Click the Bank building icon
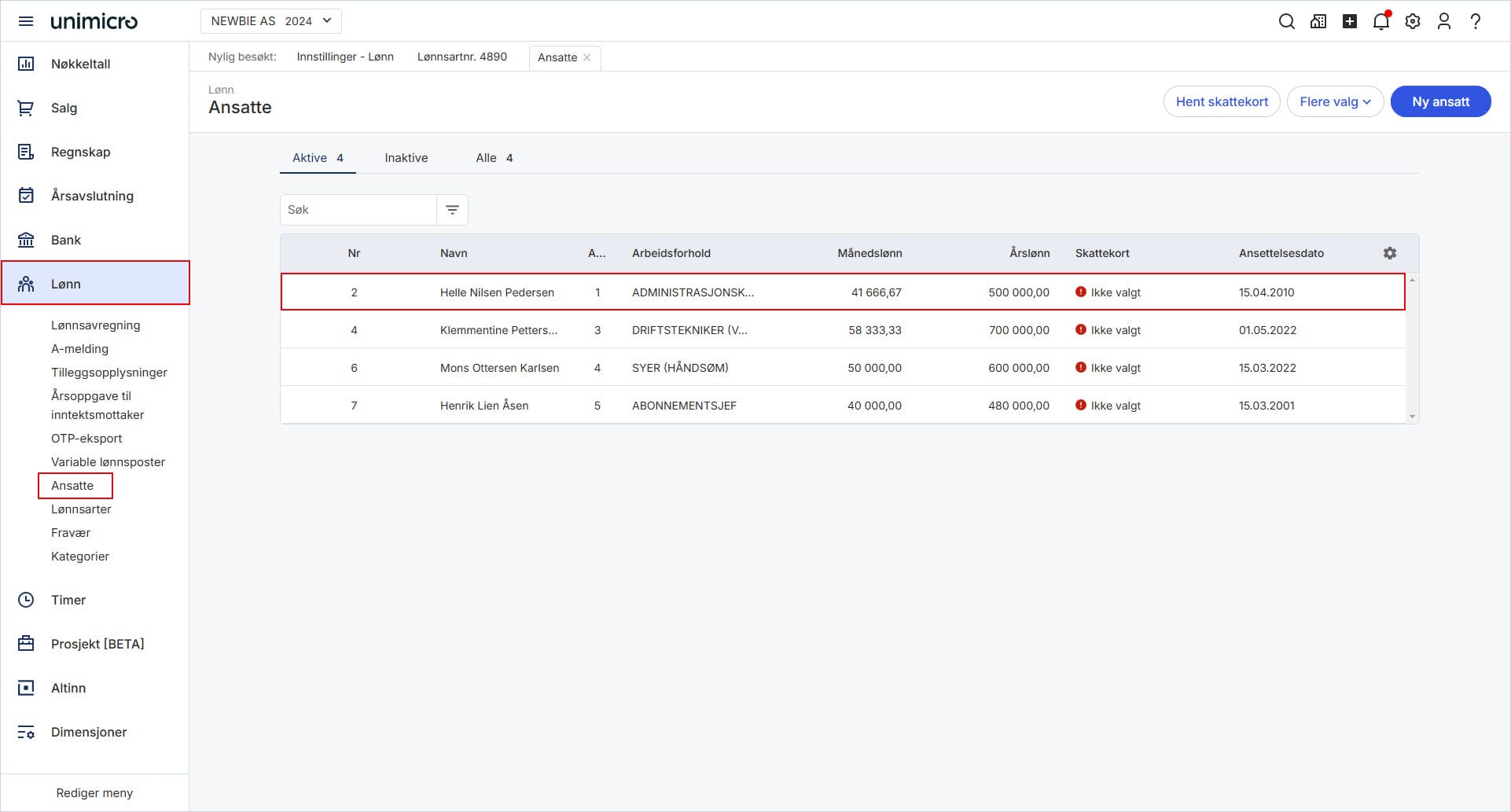Viewport: 1511px width, 812px height. coord(26,240)
